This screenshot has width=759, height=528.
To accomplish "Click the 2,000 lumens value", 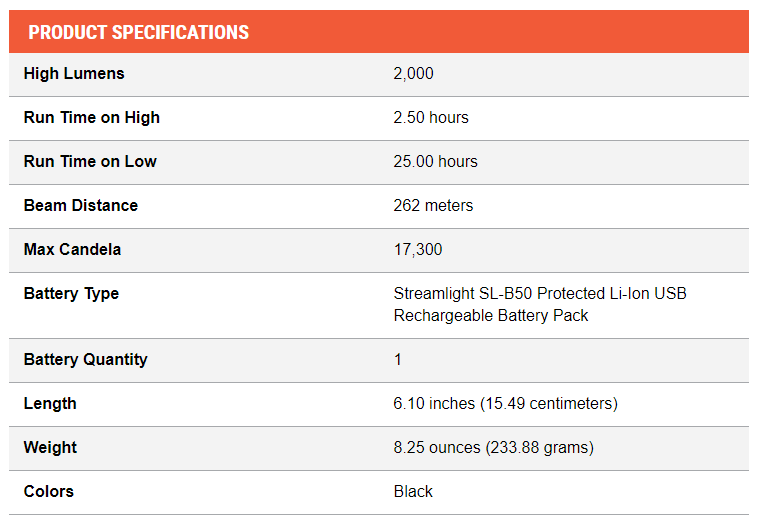I will (413, 74).
